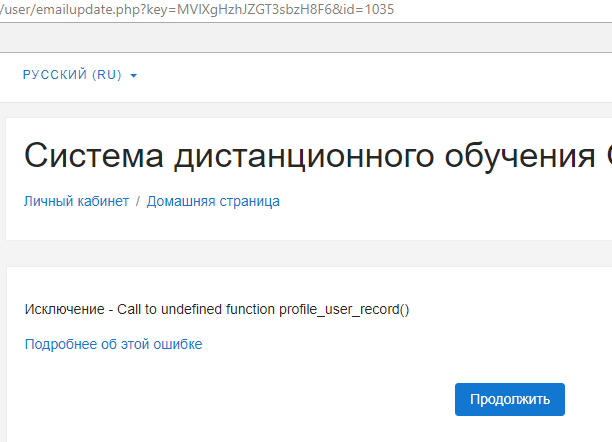Select the exception text about profile_user_record()

point(217,309)
